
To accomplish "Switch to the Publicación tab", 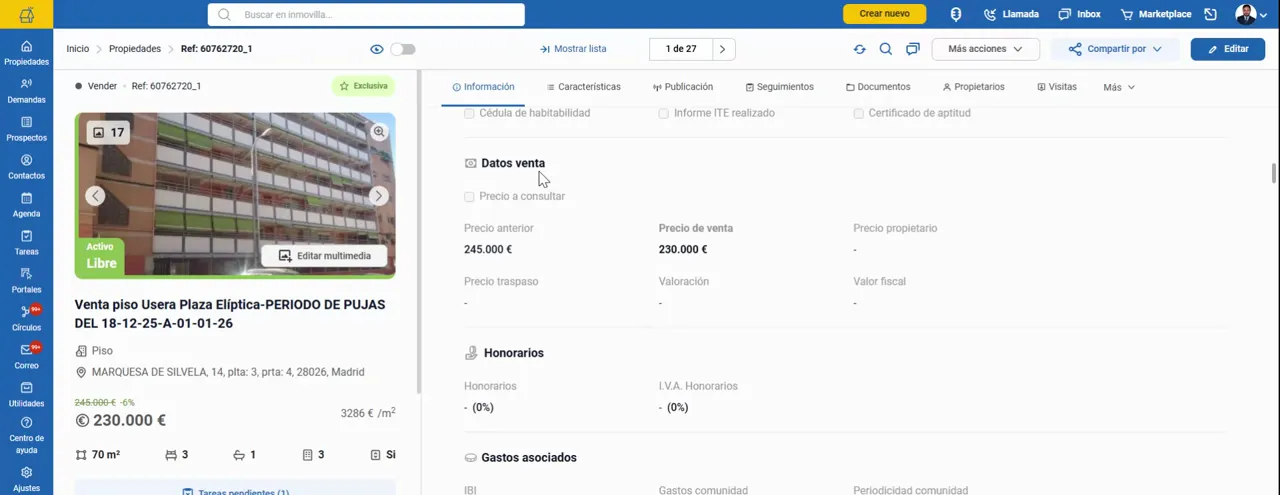I will tap(682, 87).
